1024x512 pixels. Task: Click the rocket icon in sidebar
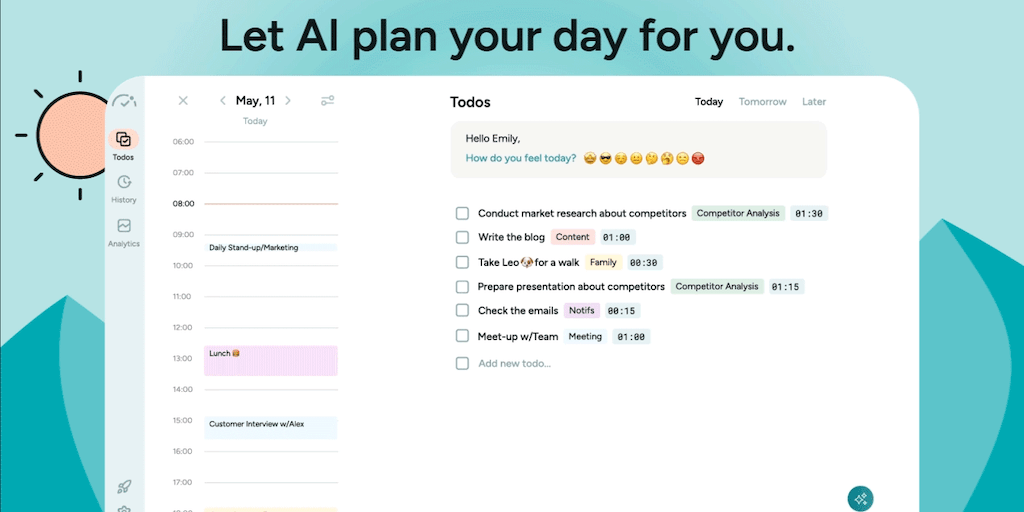pos(124,487)
